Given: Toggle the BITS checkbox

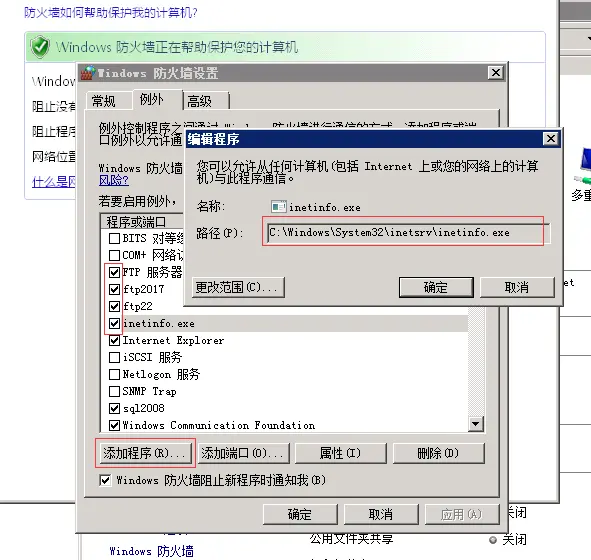Looking at the screenshot, I should (114, 239).
